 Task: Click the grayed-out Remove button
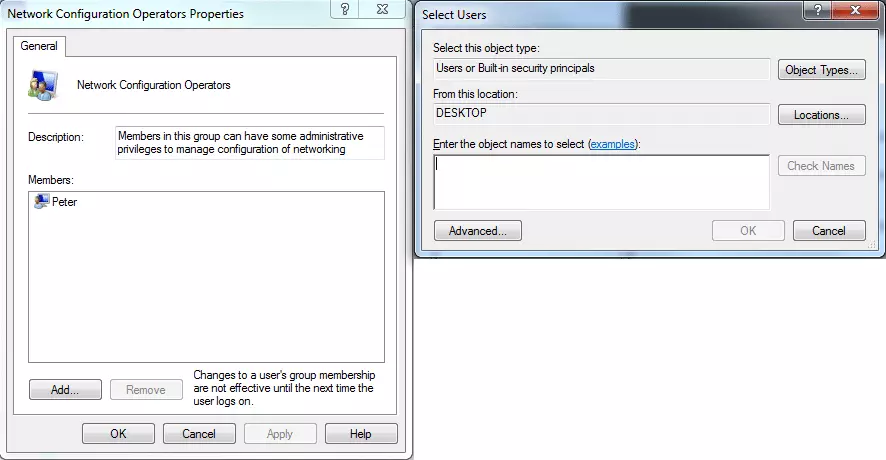point(146,389)
